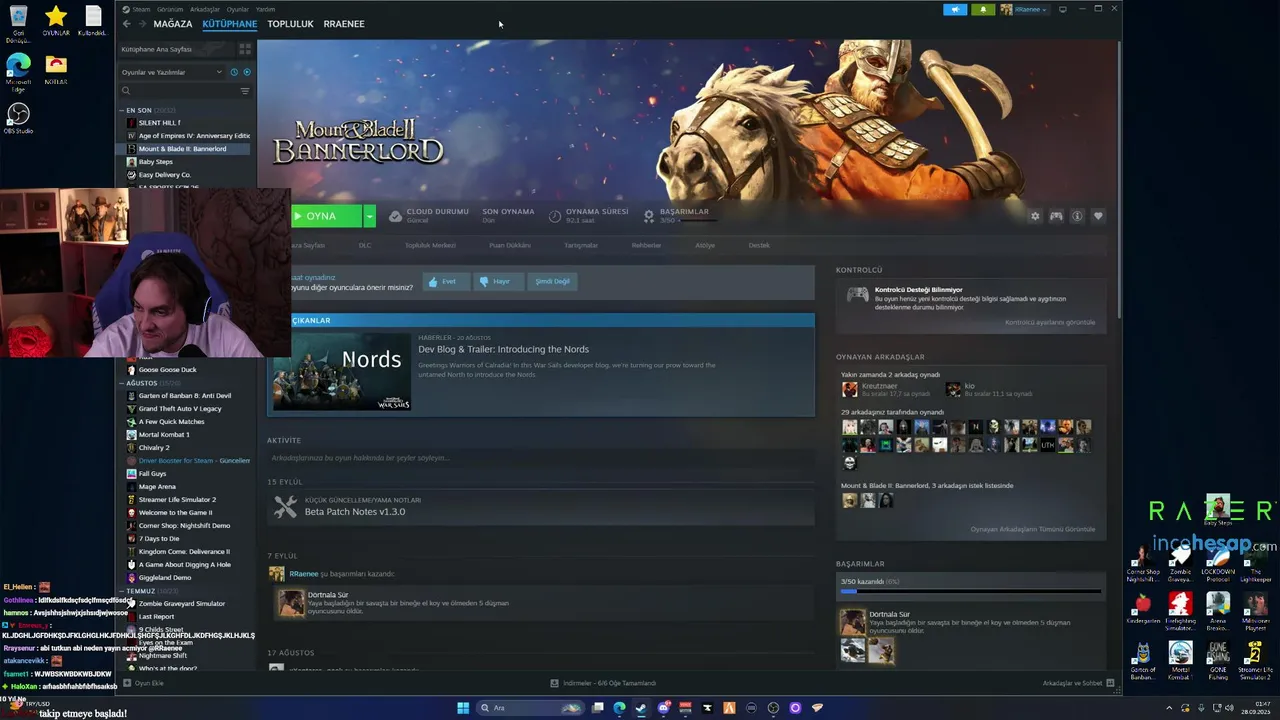Open DLC tab for Bannerlord
Screen dimensions: 1280x720
[365, 245]
